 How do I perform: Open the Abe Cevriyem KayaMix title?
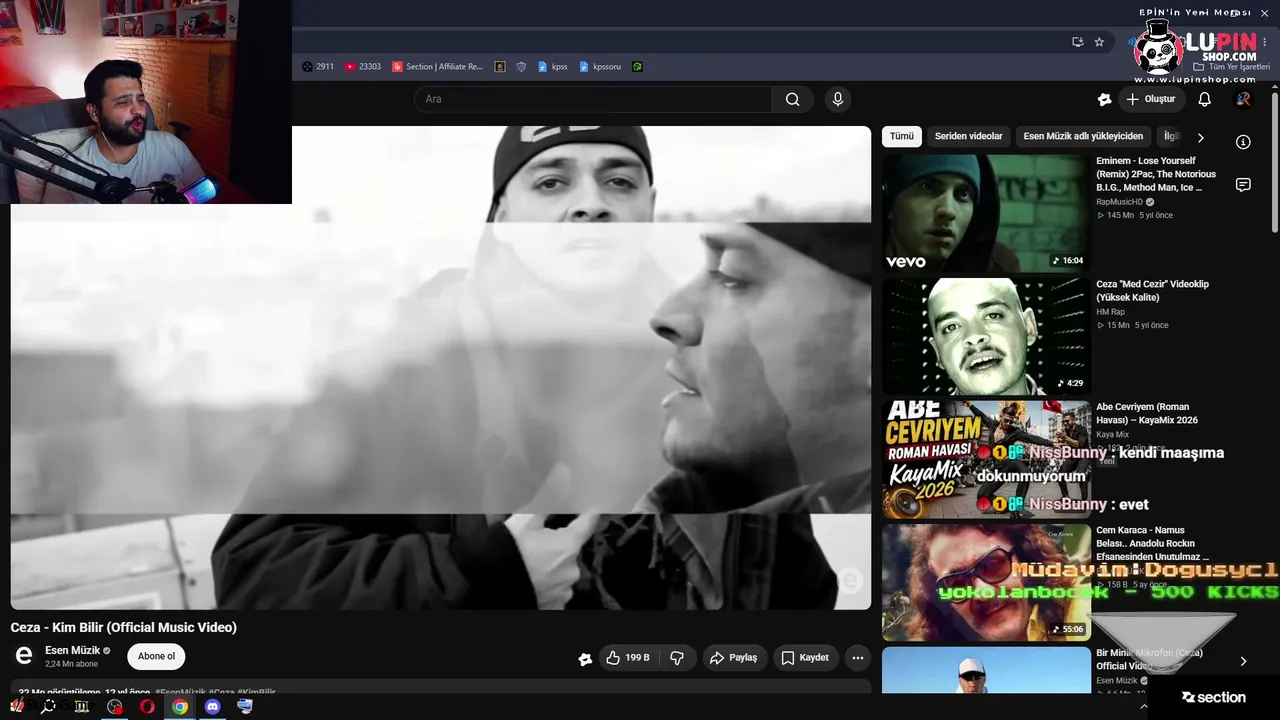(x=1147, y=413)
